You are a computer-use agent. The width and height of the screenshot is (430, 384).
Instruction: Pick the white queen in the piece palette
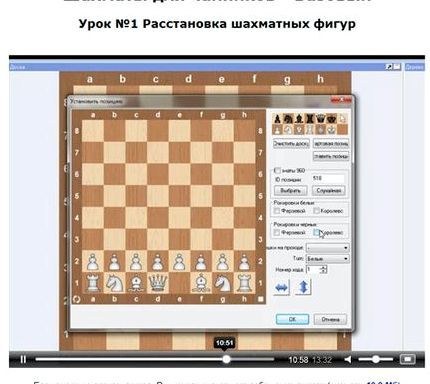(x=321, y=129)
